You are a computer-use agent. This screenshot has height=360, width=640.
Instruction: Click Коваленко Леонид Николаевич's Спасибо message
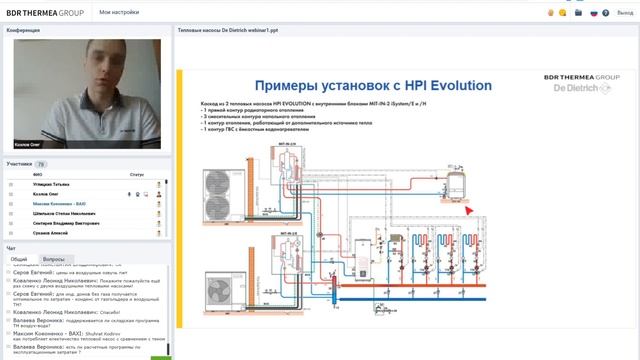coord(67,312)
